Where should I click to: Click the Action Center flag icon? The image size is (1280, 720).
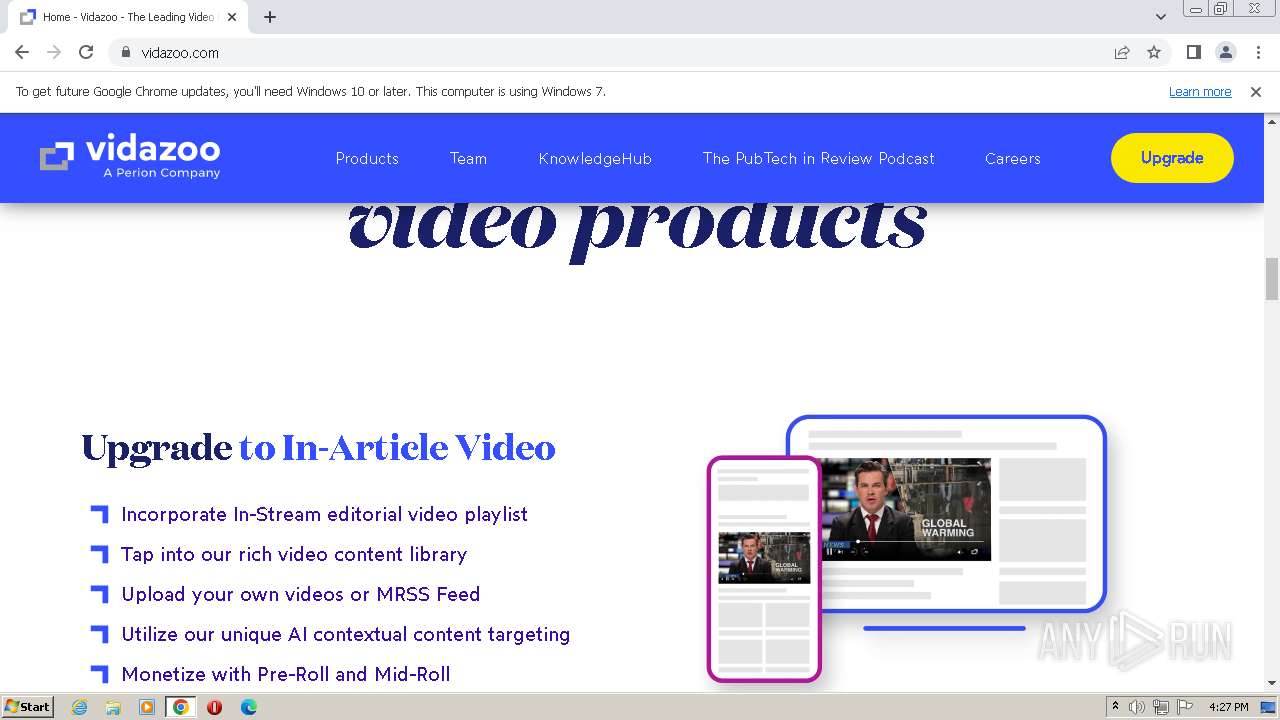coord(1185,707)
